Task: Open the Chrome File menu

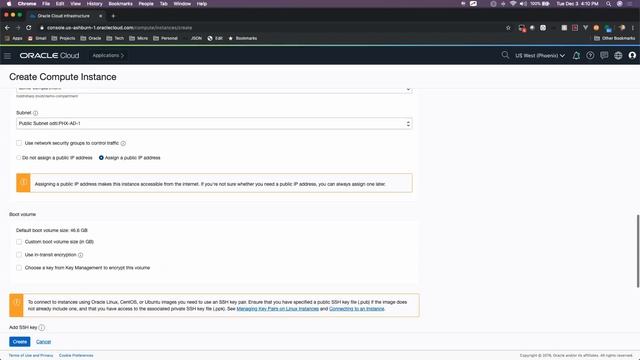Action: [46, 4]
